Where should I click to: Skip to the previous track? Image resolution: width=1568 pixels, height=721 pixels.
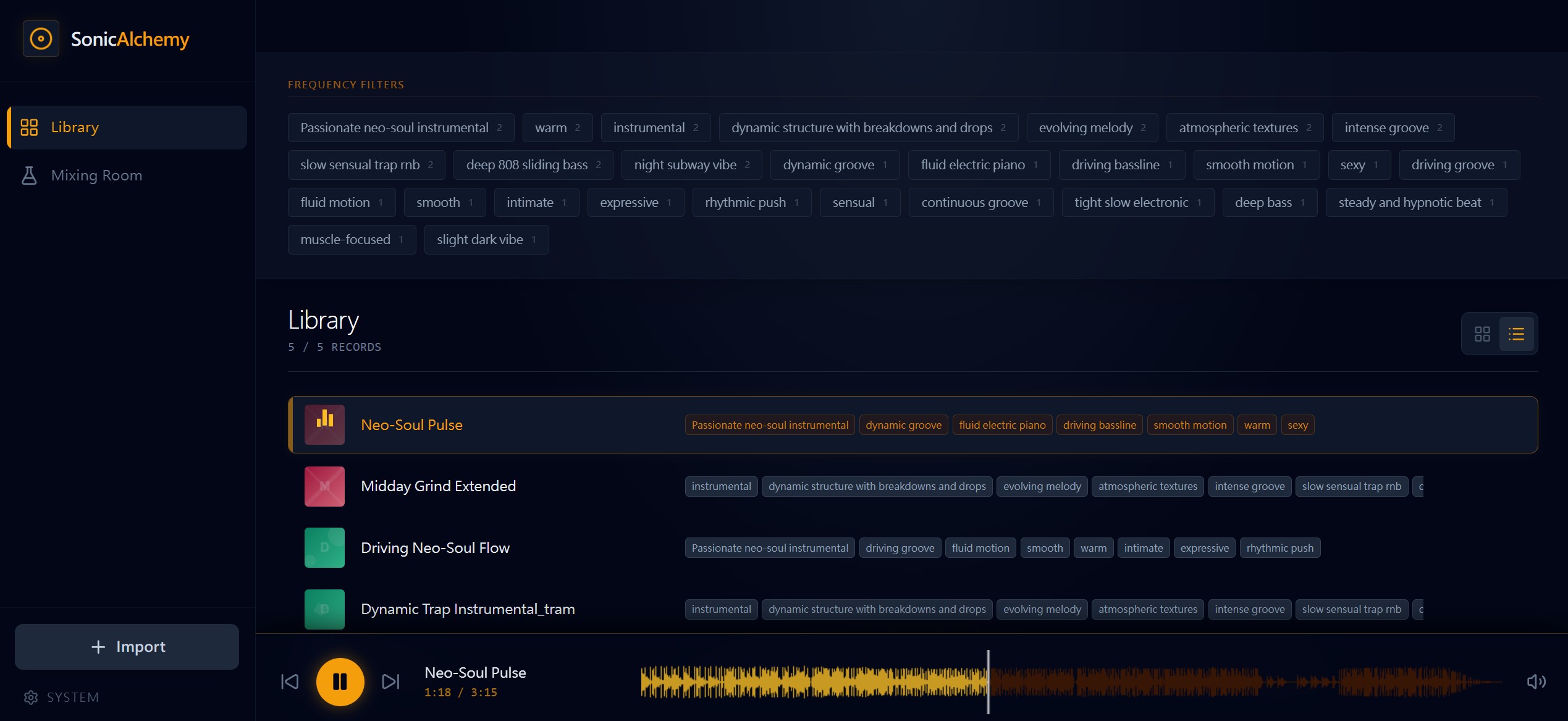(x=290, y=681)
